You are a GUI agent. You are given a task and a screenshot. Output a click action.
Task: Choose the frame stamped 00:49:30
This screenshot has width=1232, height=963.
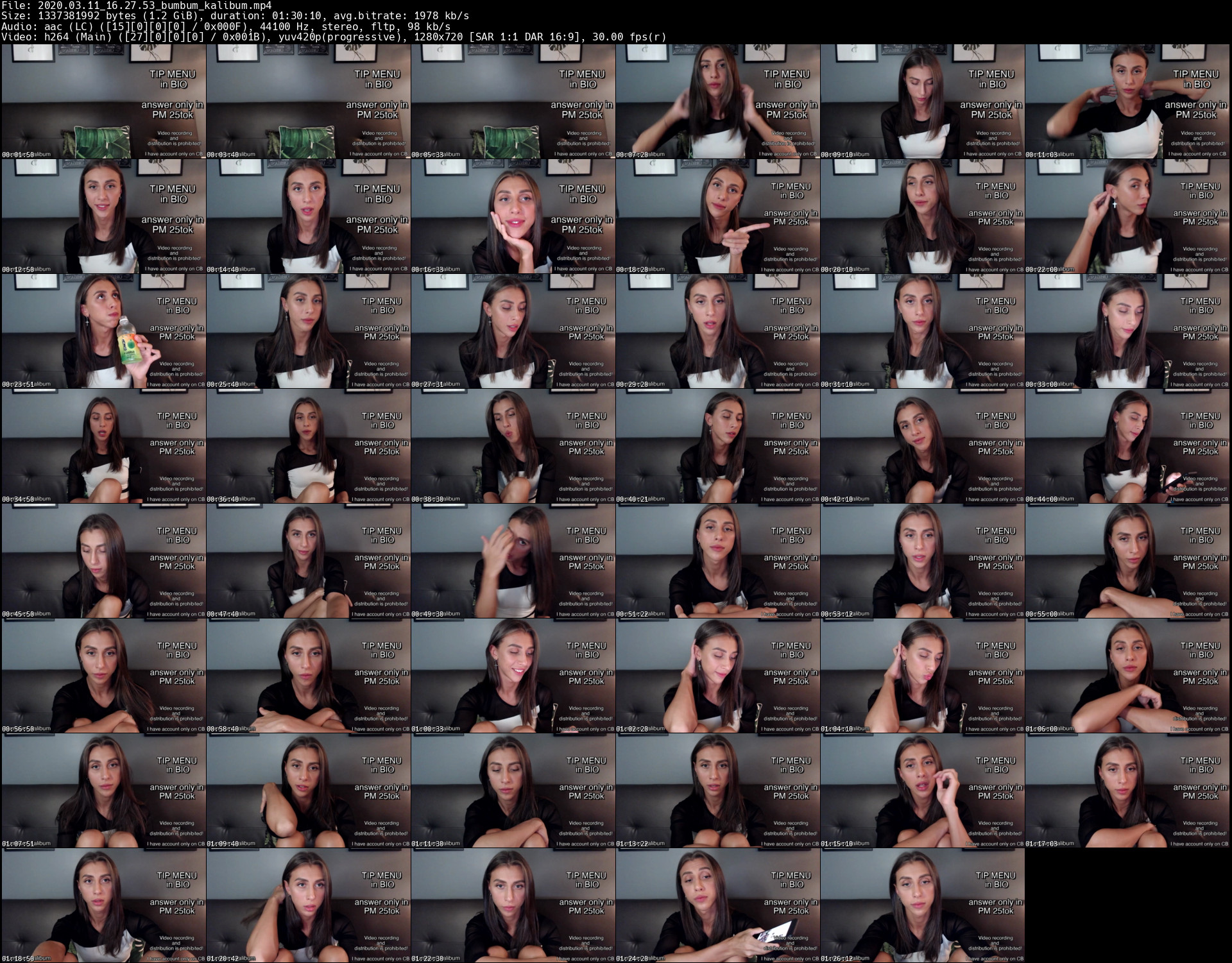point(513,561)
